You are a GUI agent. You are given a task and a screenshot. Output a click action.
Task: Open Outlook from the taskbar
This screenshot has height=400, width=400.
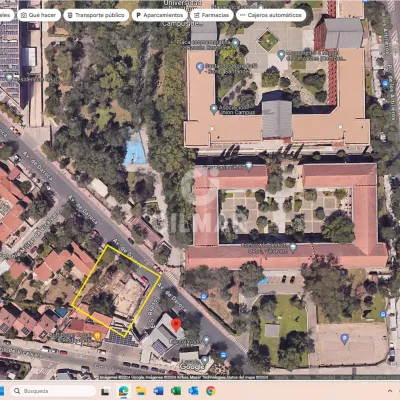(x=193, y=391)
